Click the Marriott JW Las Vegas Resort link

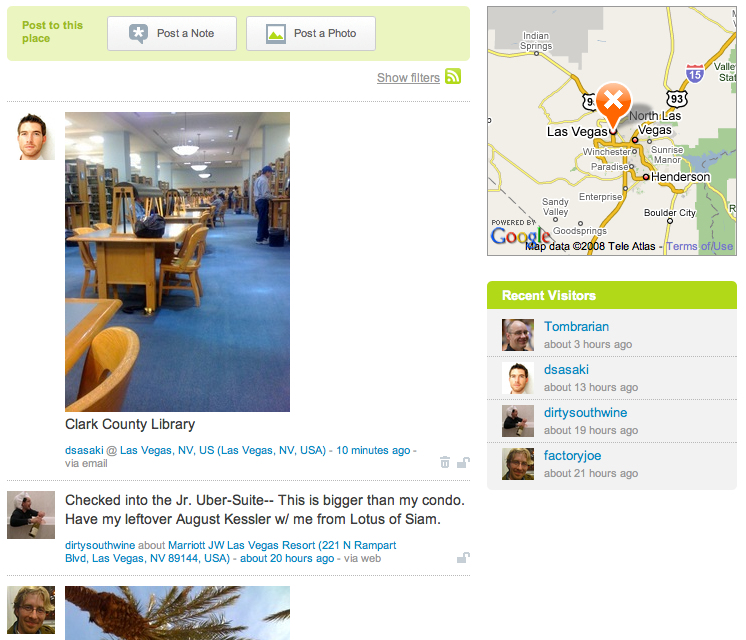click(x=231, y=551)
